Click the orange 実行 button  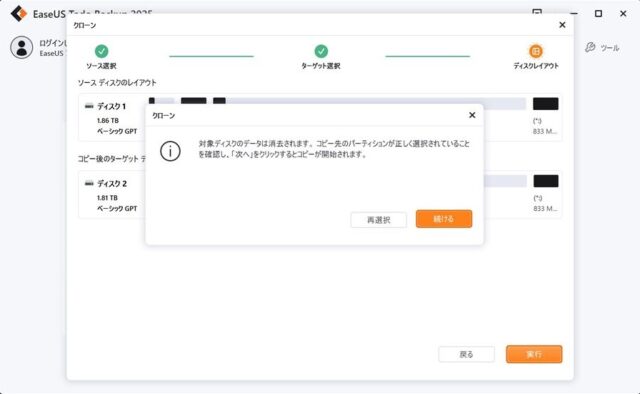[534, 354]
